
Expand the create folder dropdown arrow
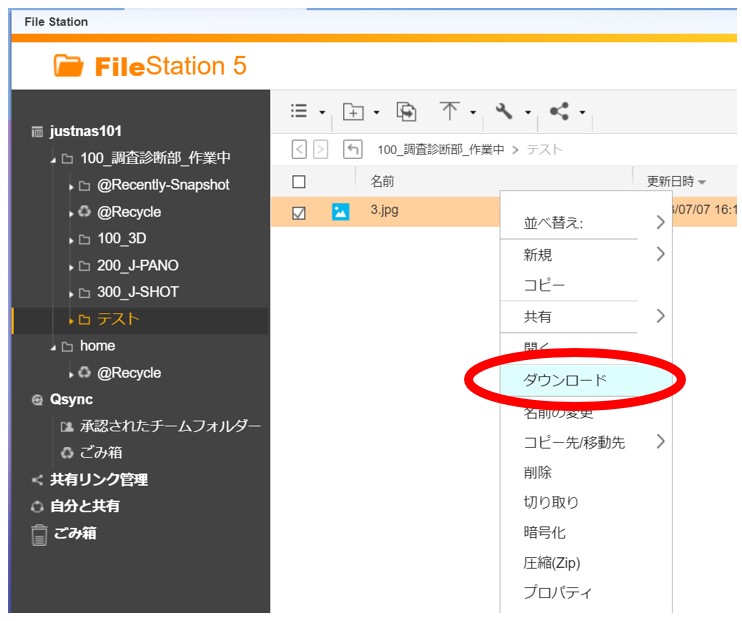tap(377, 113)
